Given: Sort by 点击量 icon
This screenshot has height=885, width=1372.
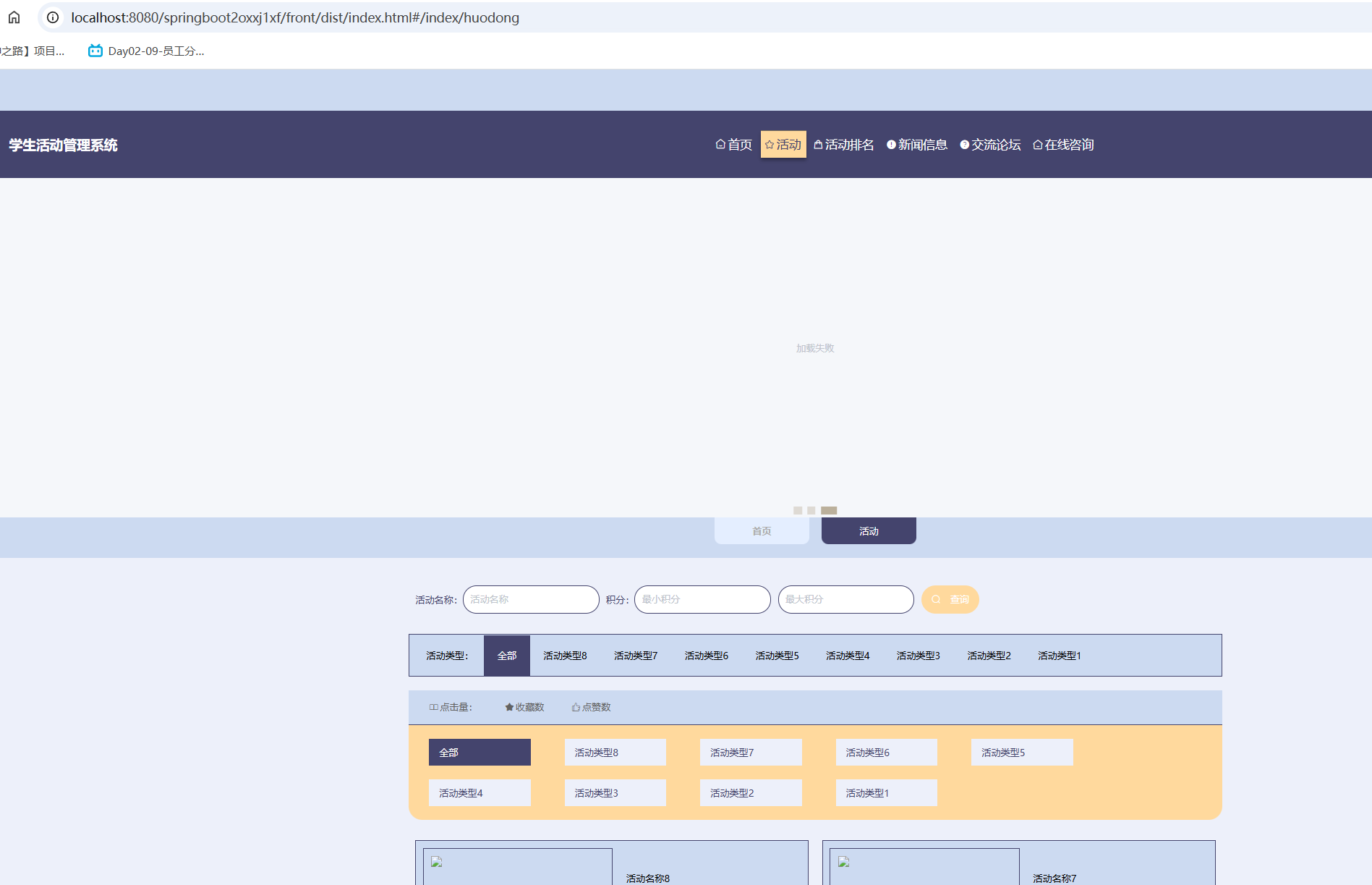Looking at the screenshot, I should [x=433, y=707].
